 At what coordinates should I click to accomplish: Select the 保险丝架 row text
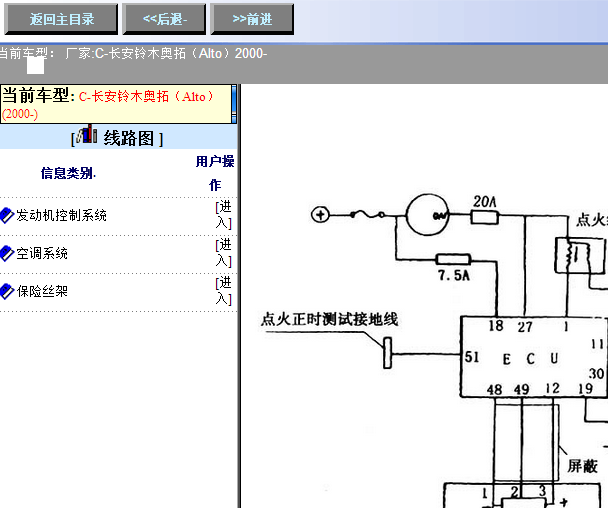pyautogui.click(x=42, y=291)
